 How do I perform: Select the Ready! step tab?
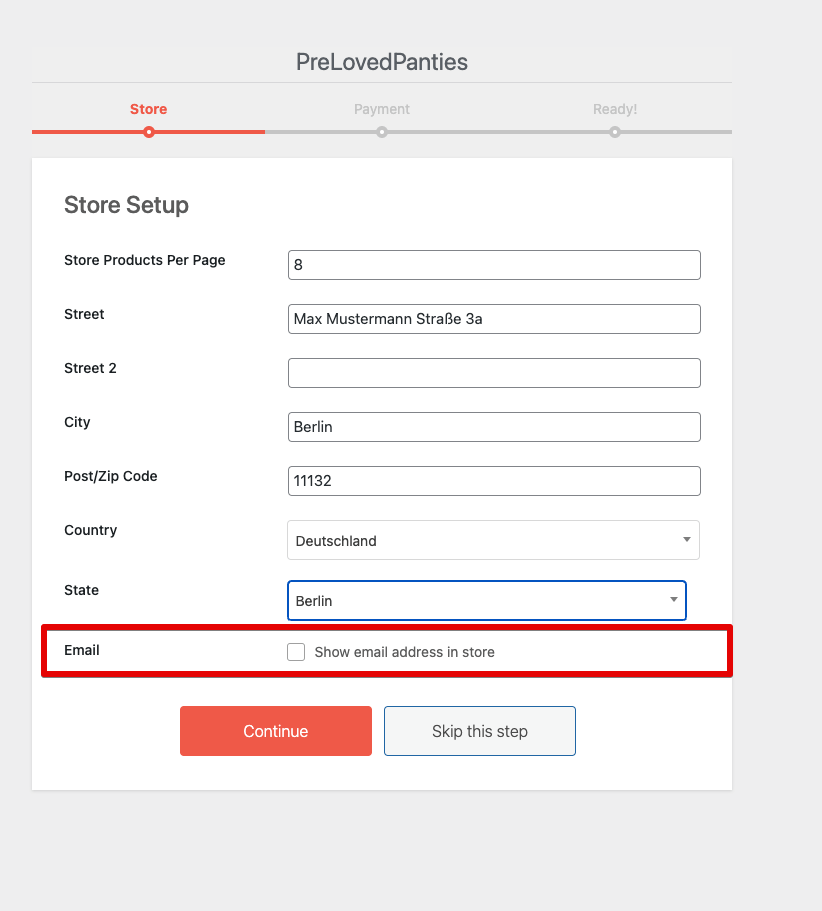615,109
